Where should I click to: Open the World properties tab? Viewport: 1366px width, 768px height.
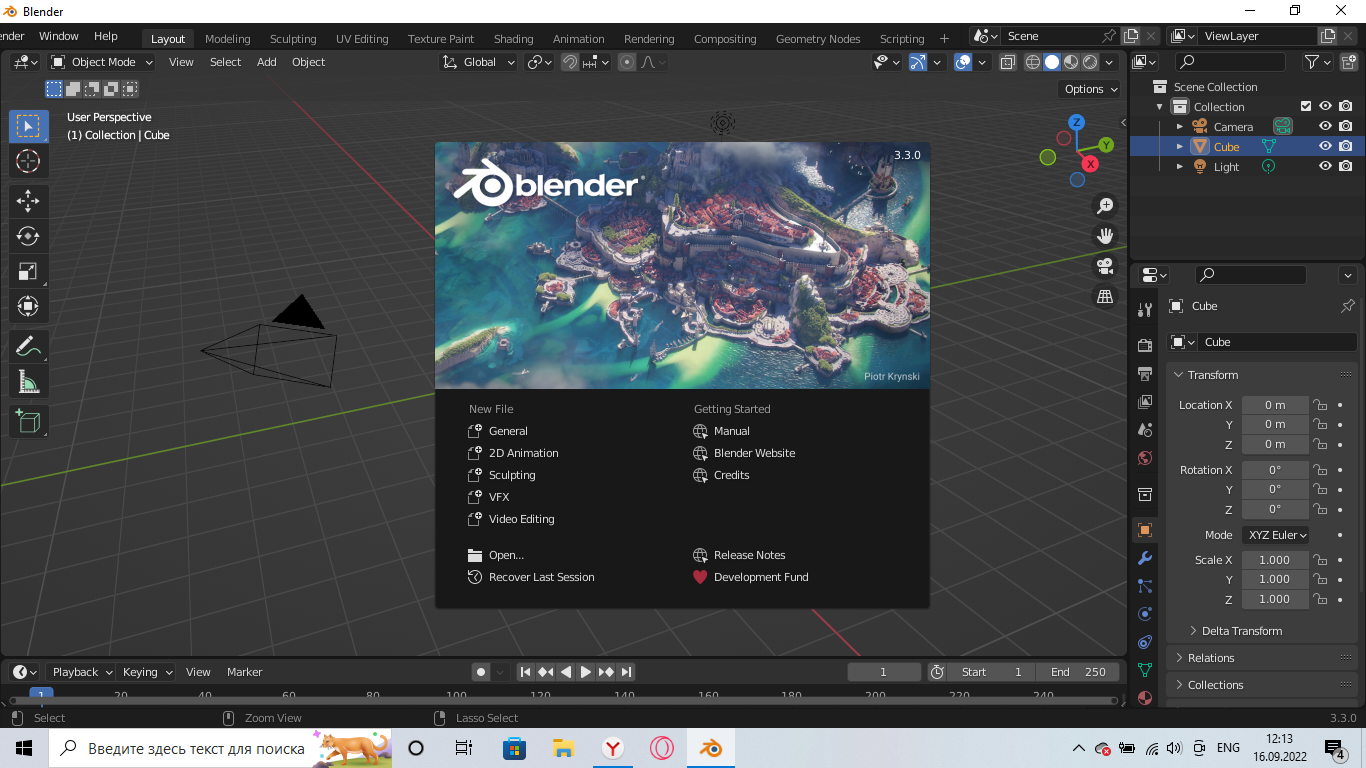pyautogui.click(x=1145, y=458)
